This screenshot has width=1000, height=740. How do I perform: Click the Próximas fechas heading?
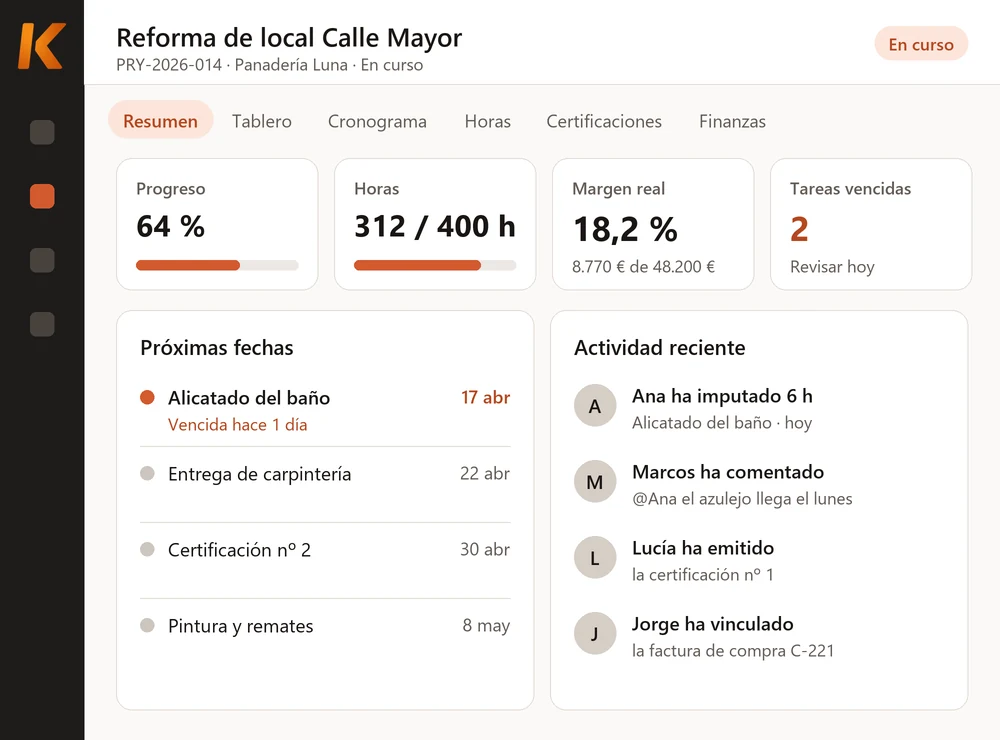click(x=217, y=348)
